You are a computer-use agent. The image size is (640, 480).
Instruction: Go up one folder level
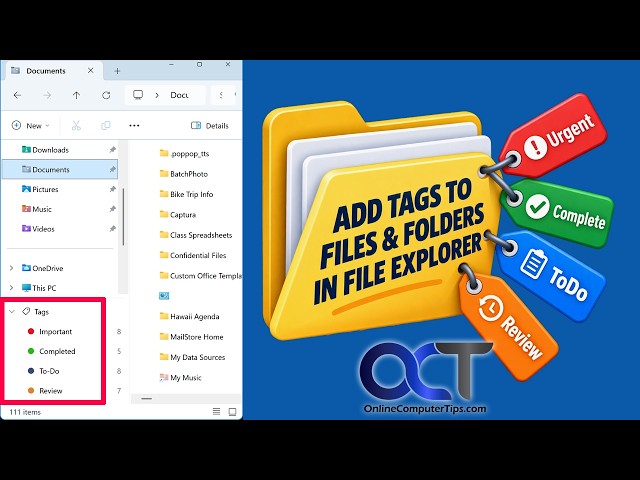(76, 95)
